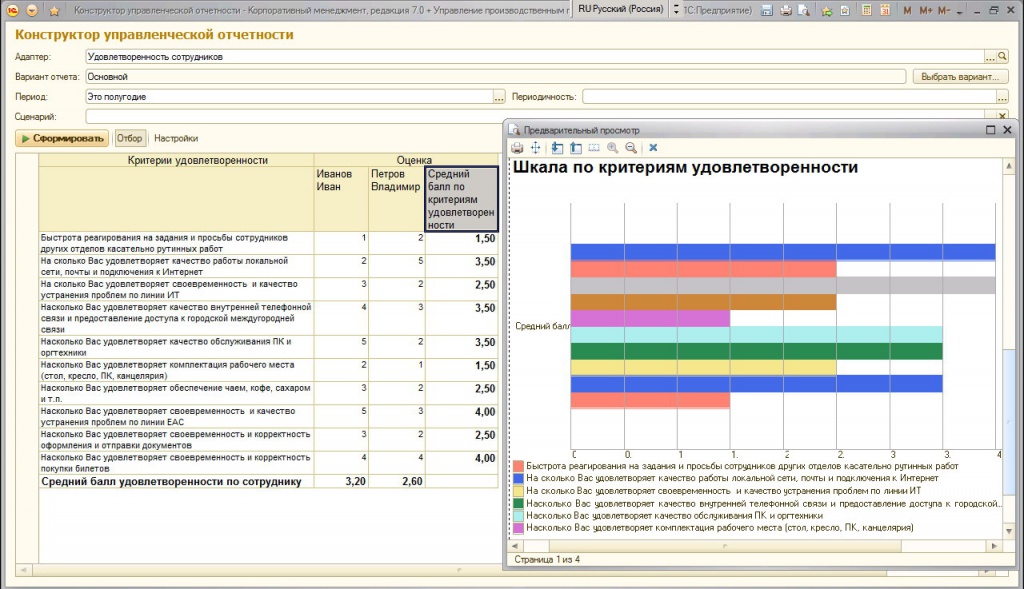Clear the Сценарий field with its X
The width and height of the screenshot is (1024, 589).
(1002, 117)
